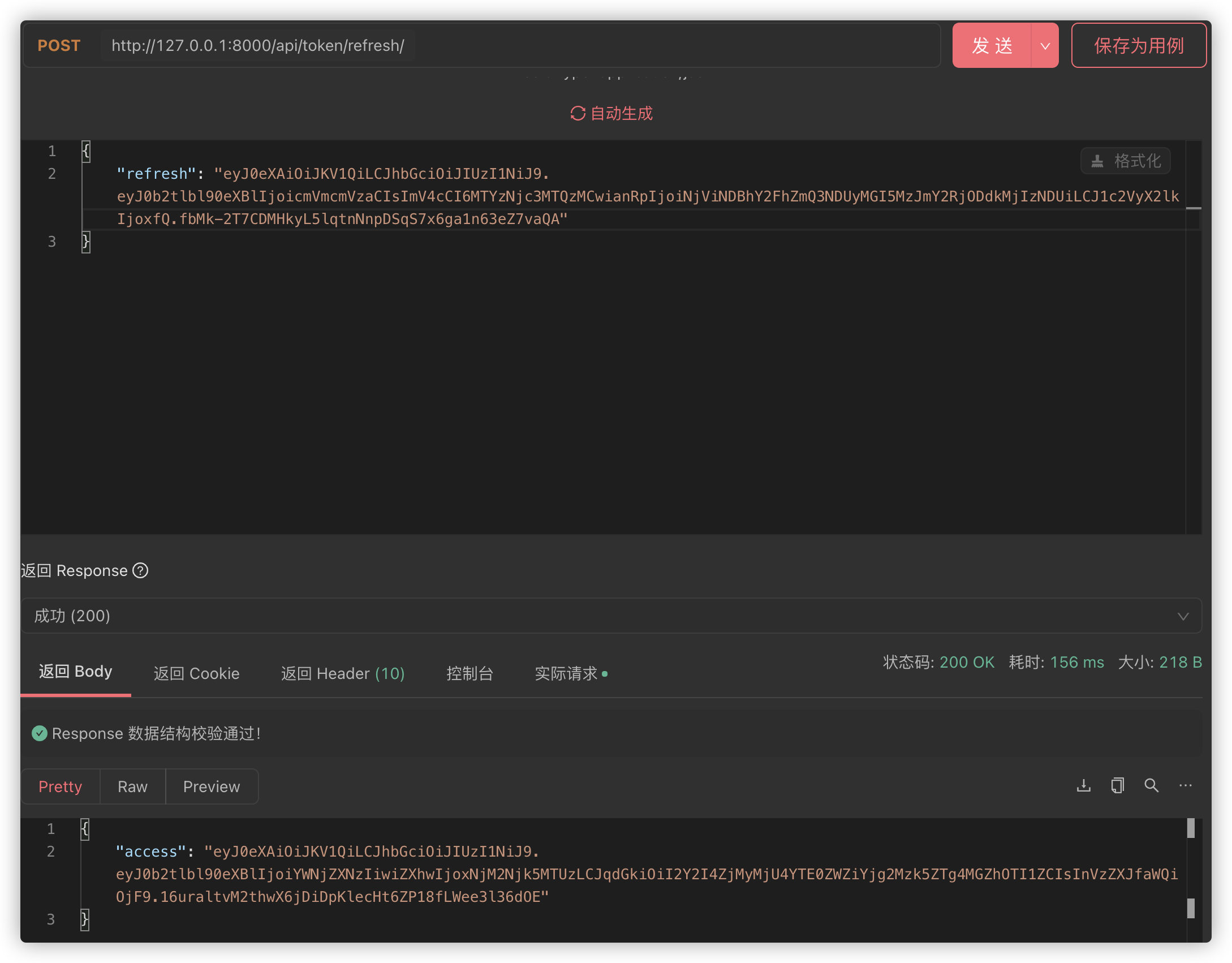This screenshot has height=963, width=1232.
Task: Click the 格式化 format button
Action: [1125, 161]
